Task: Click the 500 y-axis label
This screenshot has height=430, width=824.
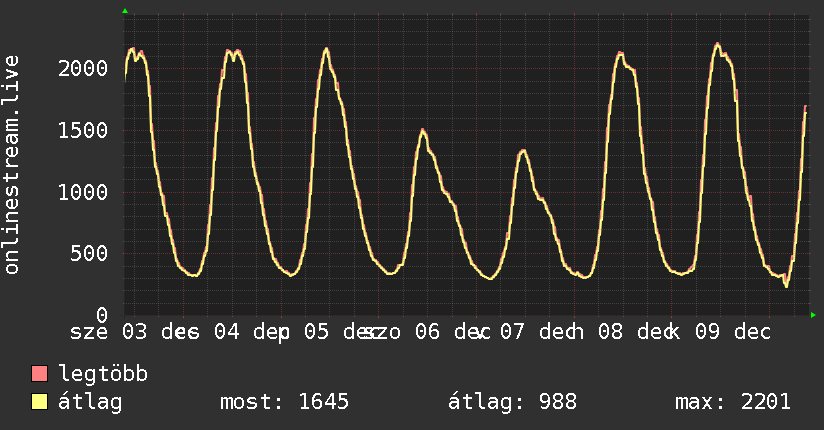Action: [89, 253]
